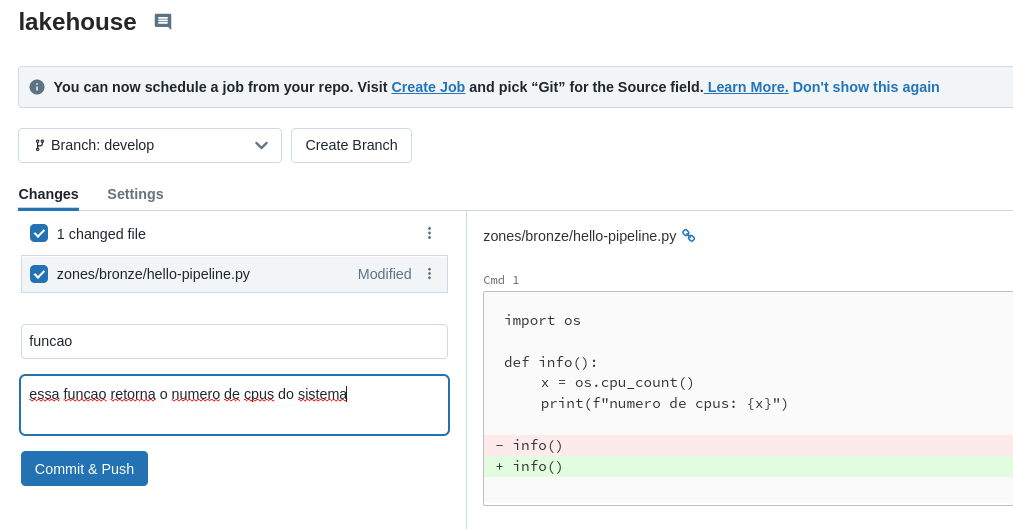Click the git branch icon
The width and height of the screenshot is (1013, 529).
coord(40,145)
